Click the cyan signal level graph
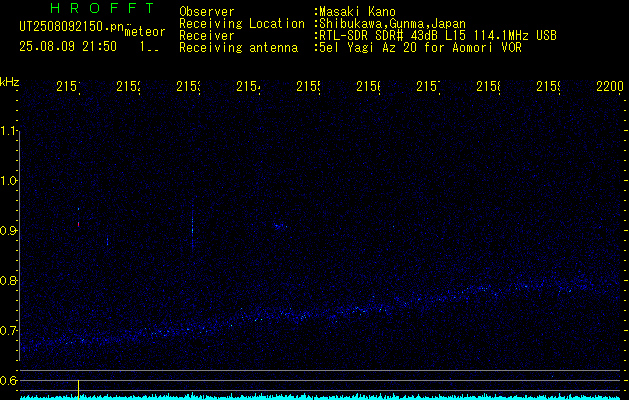Image resolution: width=629 pixels, height=400 pixels. tap(321, 396)
